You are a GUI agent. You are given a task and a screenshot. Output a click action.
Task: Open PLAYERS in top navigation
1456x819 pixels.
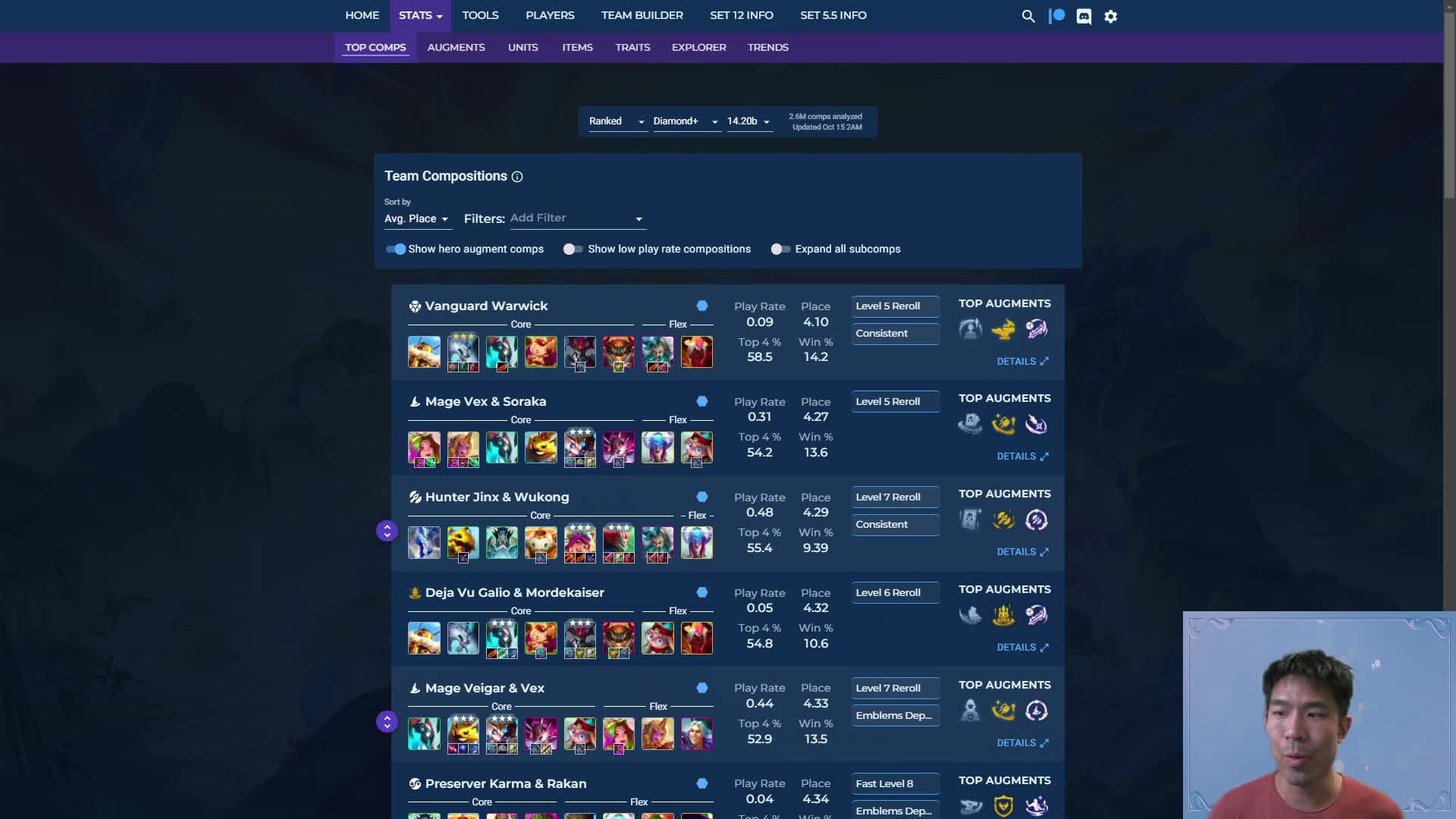(x=550, y=15)
